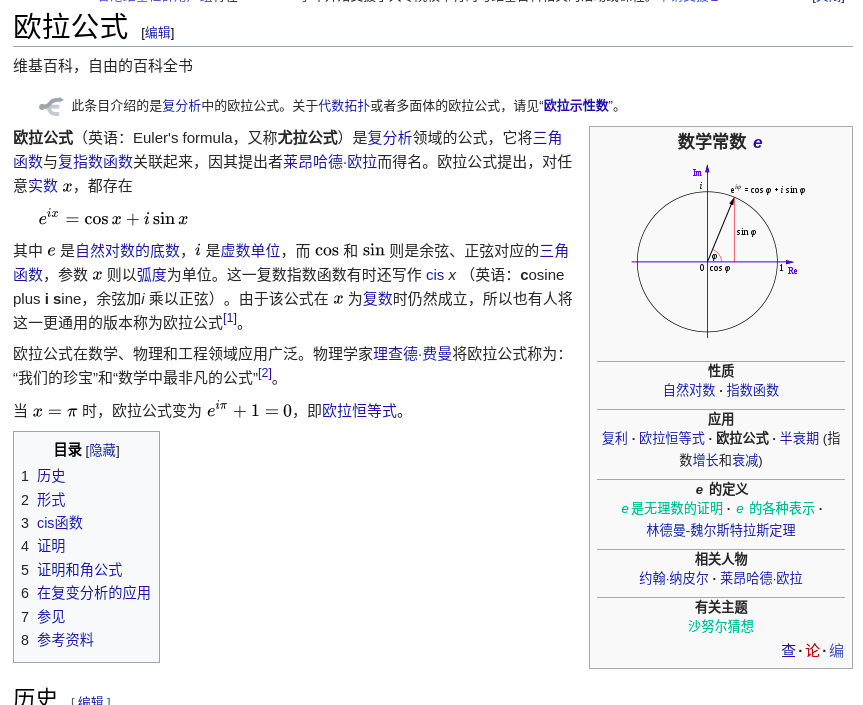The width and height of the screenshot is (863, 705).
Task: Open the 林德曼-魏尔斯特拉斯定理 link
Action: 721,531
